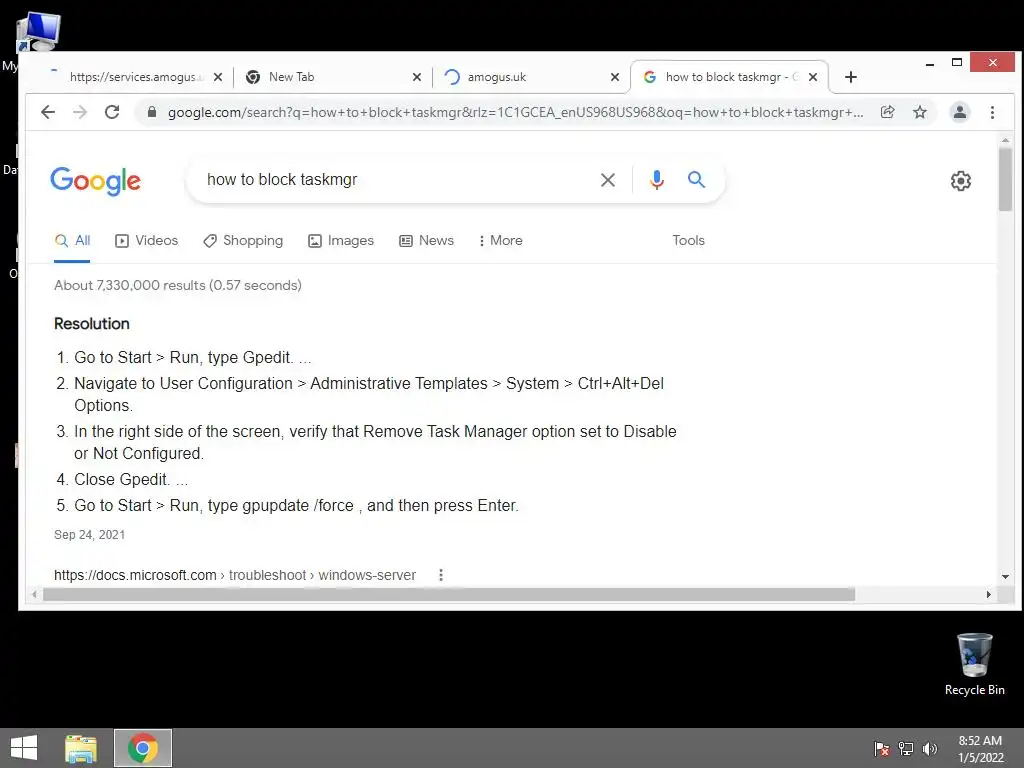Close the New Tab tab
Viewport: 1024px width, 768px height.
[417, 77]
